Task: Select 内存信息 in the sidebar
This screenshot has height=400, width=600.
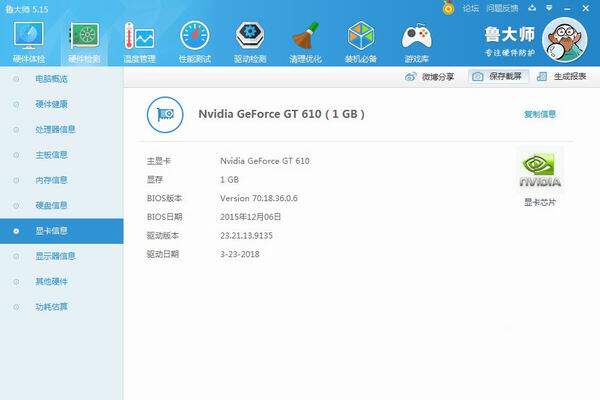Action: click(62, 180)
